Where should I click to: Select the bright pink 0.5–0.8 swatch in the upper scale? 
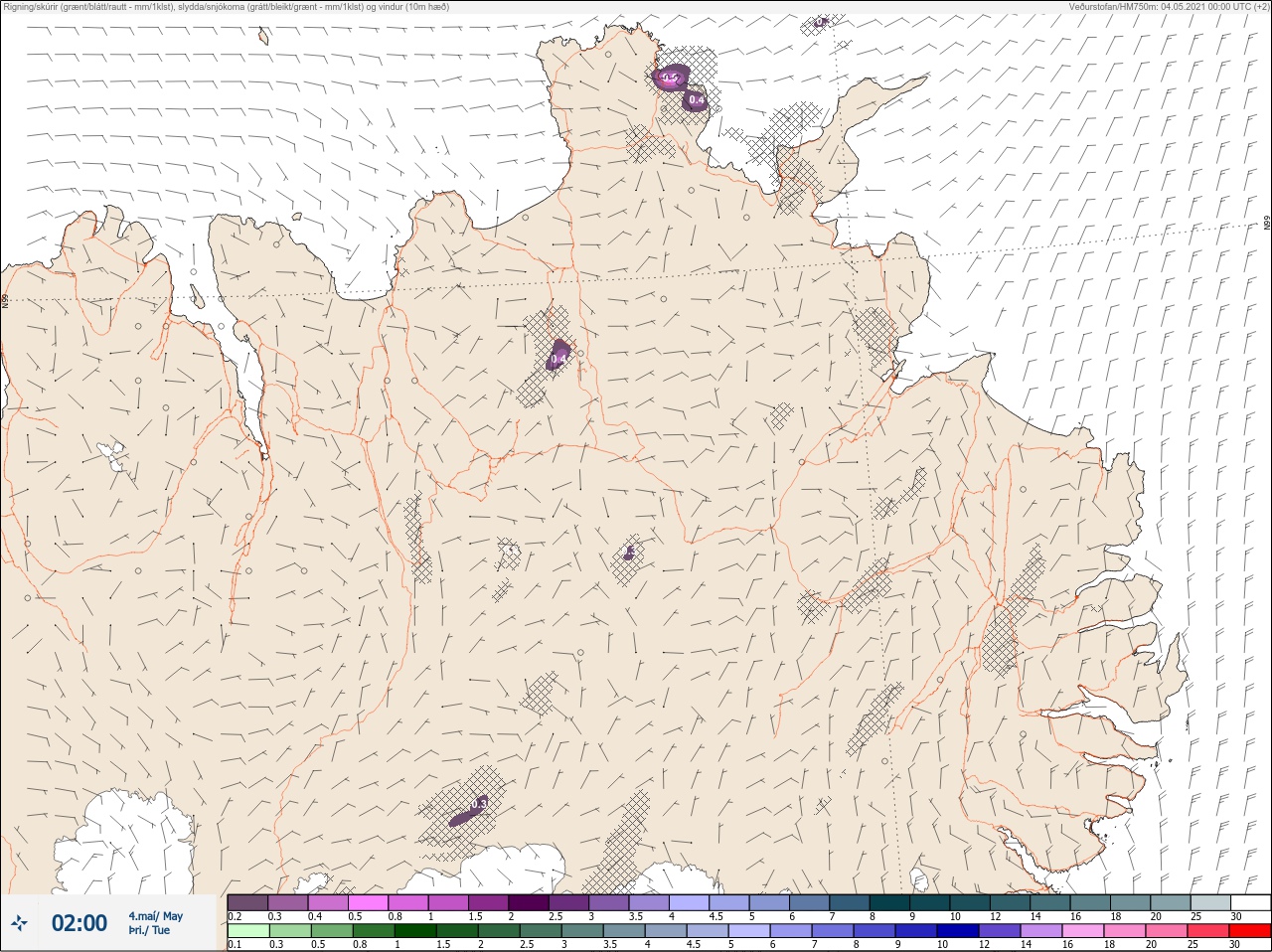click(367, 902)
